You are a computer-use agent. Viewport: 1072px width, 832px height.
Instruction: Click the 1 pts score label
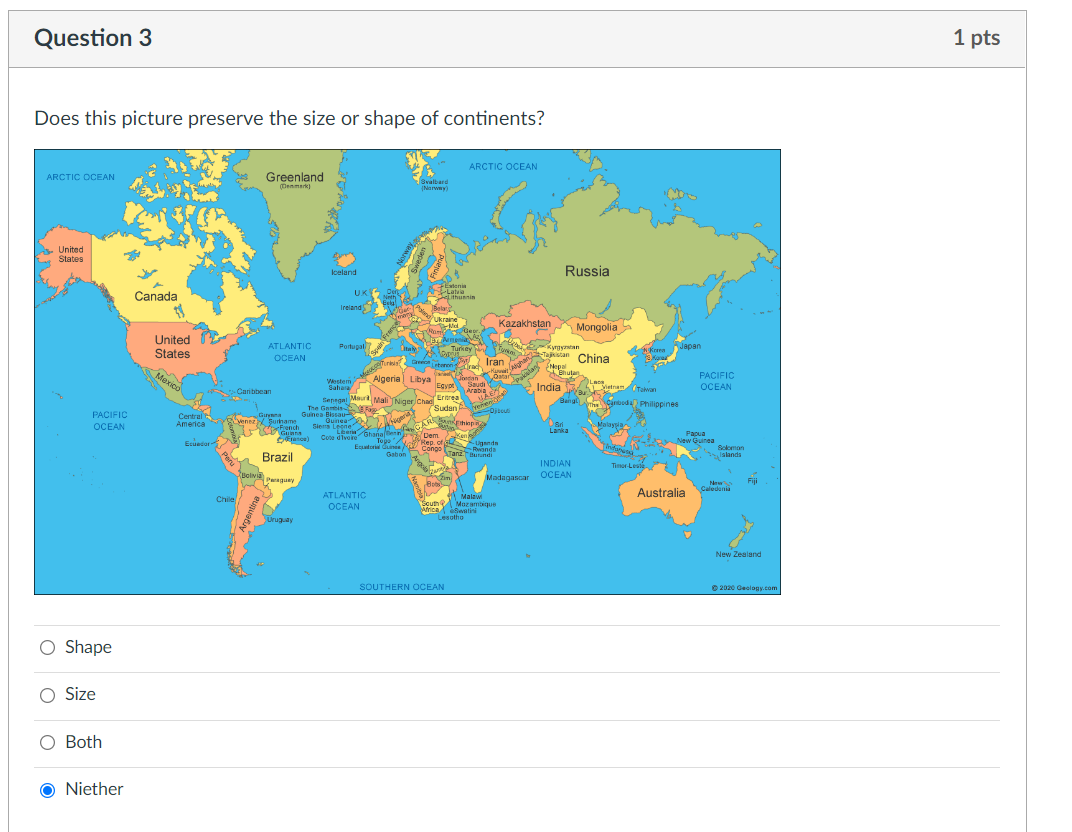(976, 38)
